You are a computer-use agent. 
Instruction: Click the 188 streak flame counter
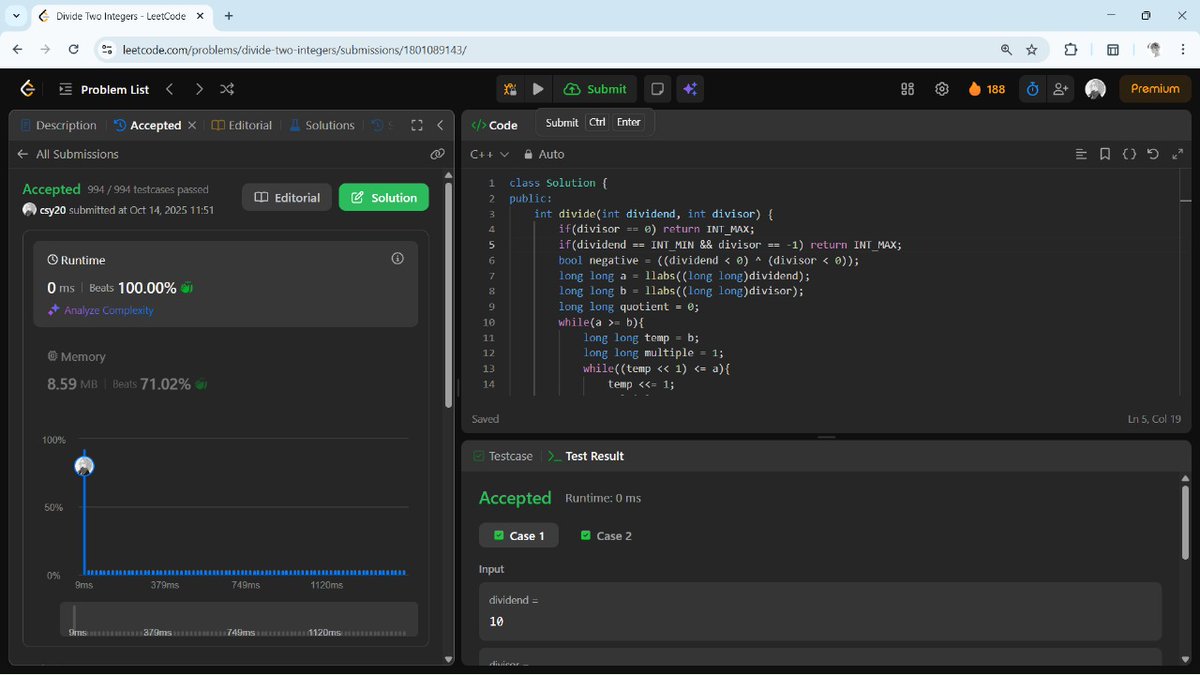coord(987,89)
